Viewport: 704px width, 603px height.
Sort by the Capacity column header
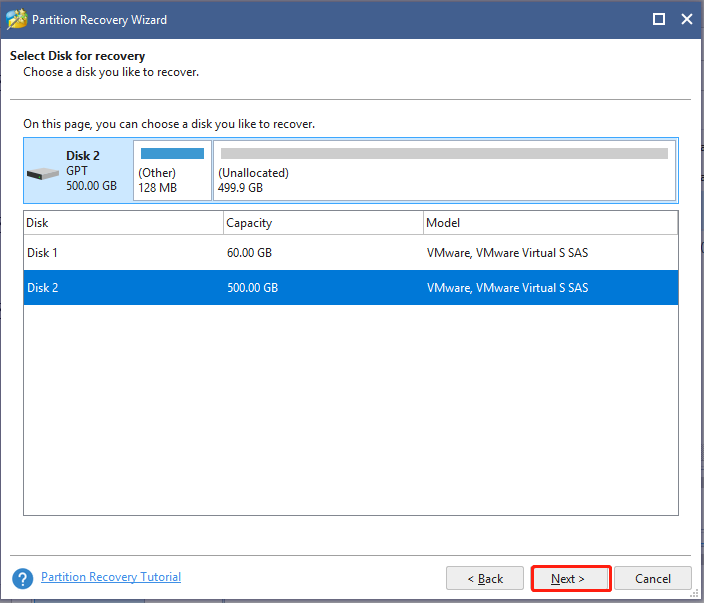(323, 223)
